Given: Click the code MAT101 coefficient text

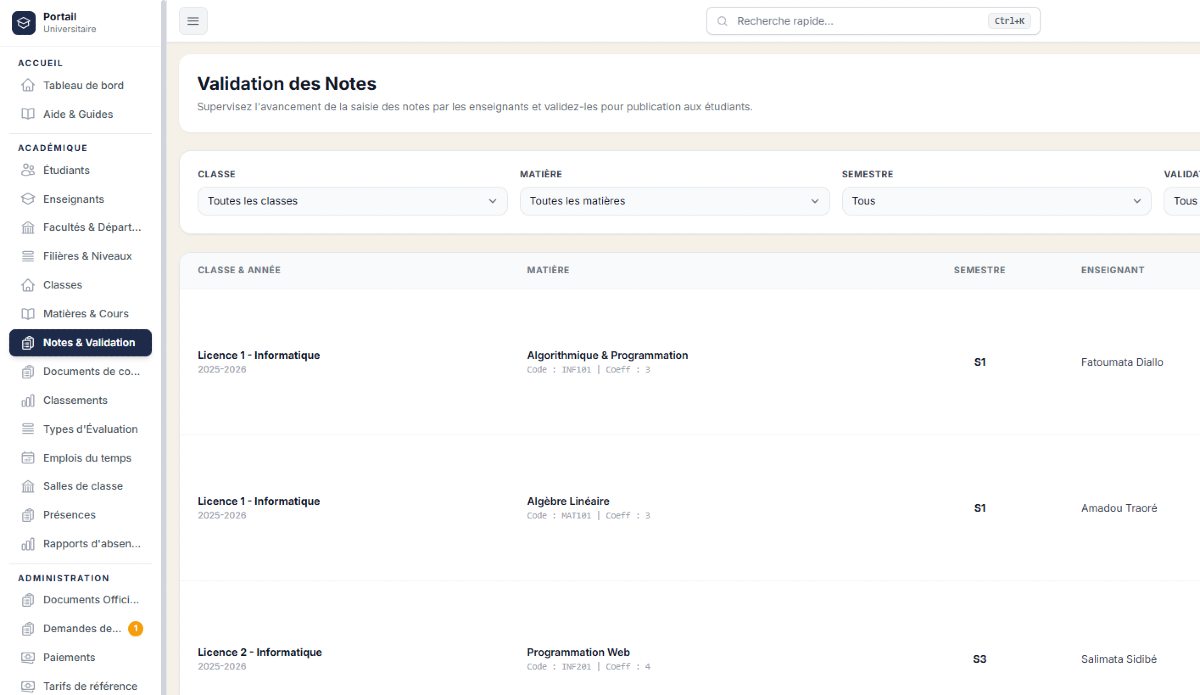Looking at the screenshot, I should pos(589,516).
